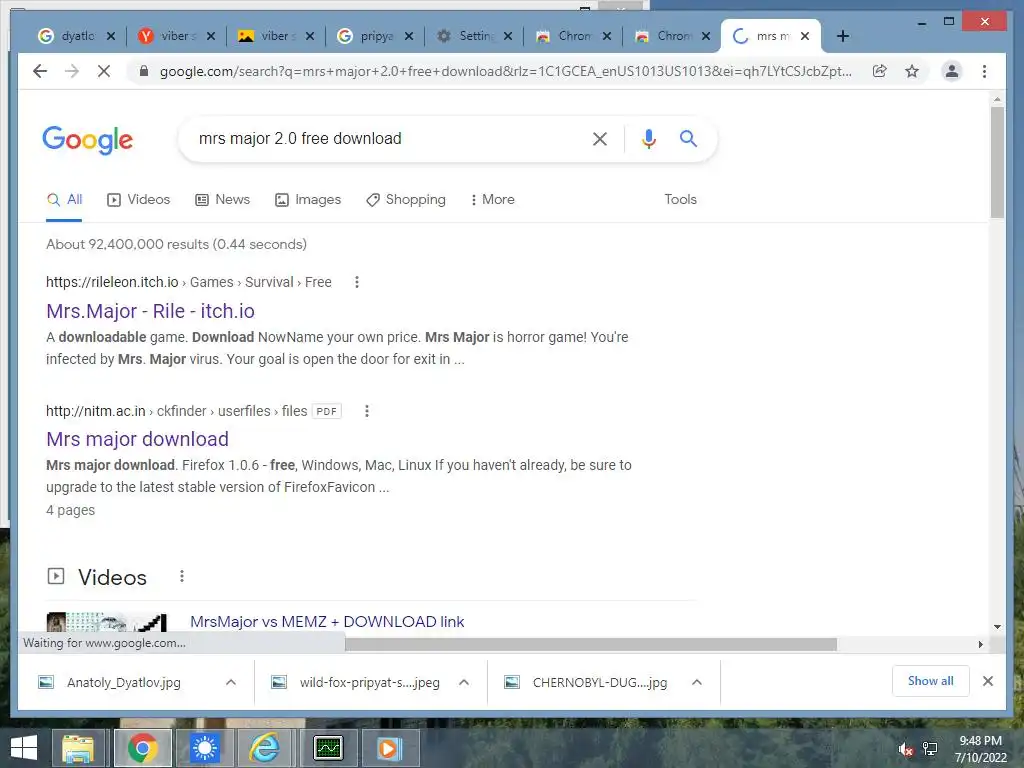The height and width of the screenshot is (768, 1024).
Task: Click the scroll down arrow
Action: point(997,626)
